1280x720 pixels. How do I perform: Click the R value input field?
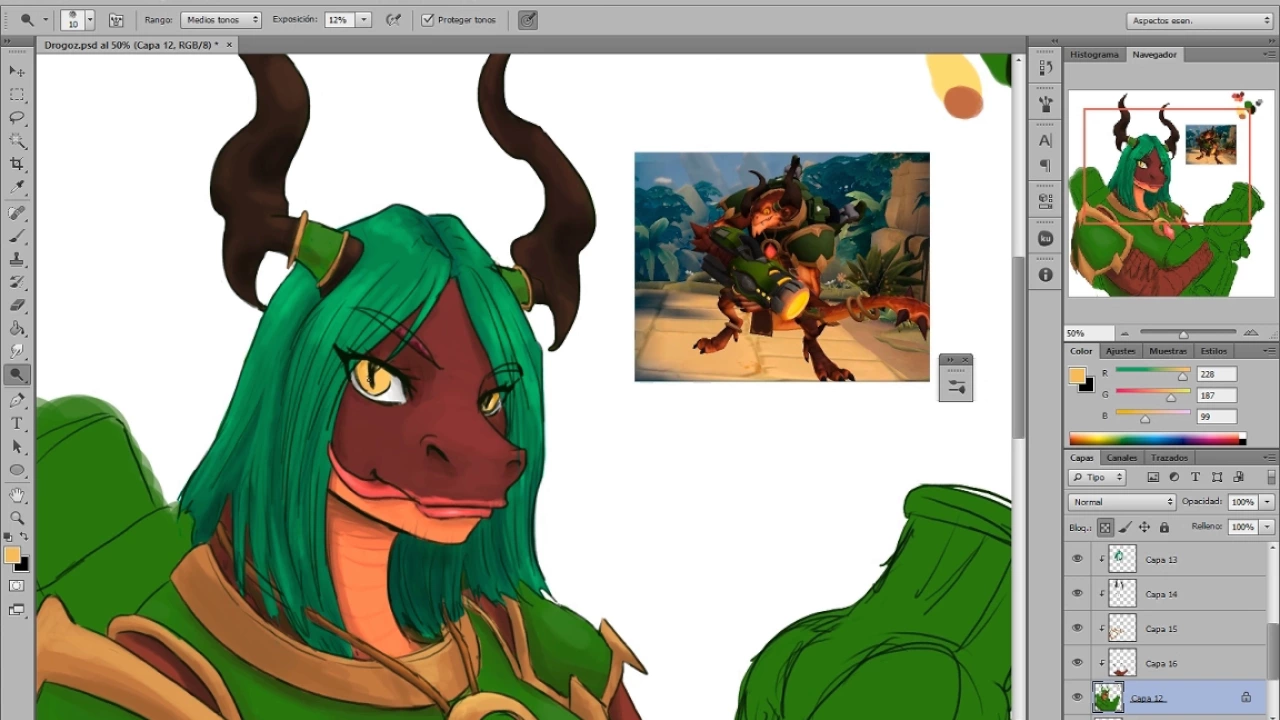click(1216, 374)
